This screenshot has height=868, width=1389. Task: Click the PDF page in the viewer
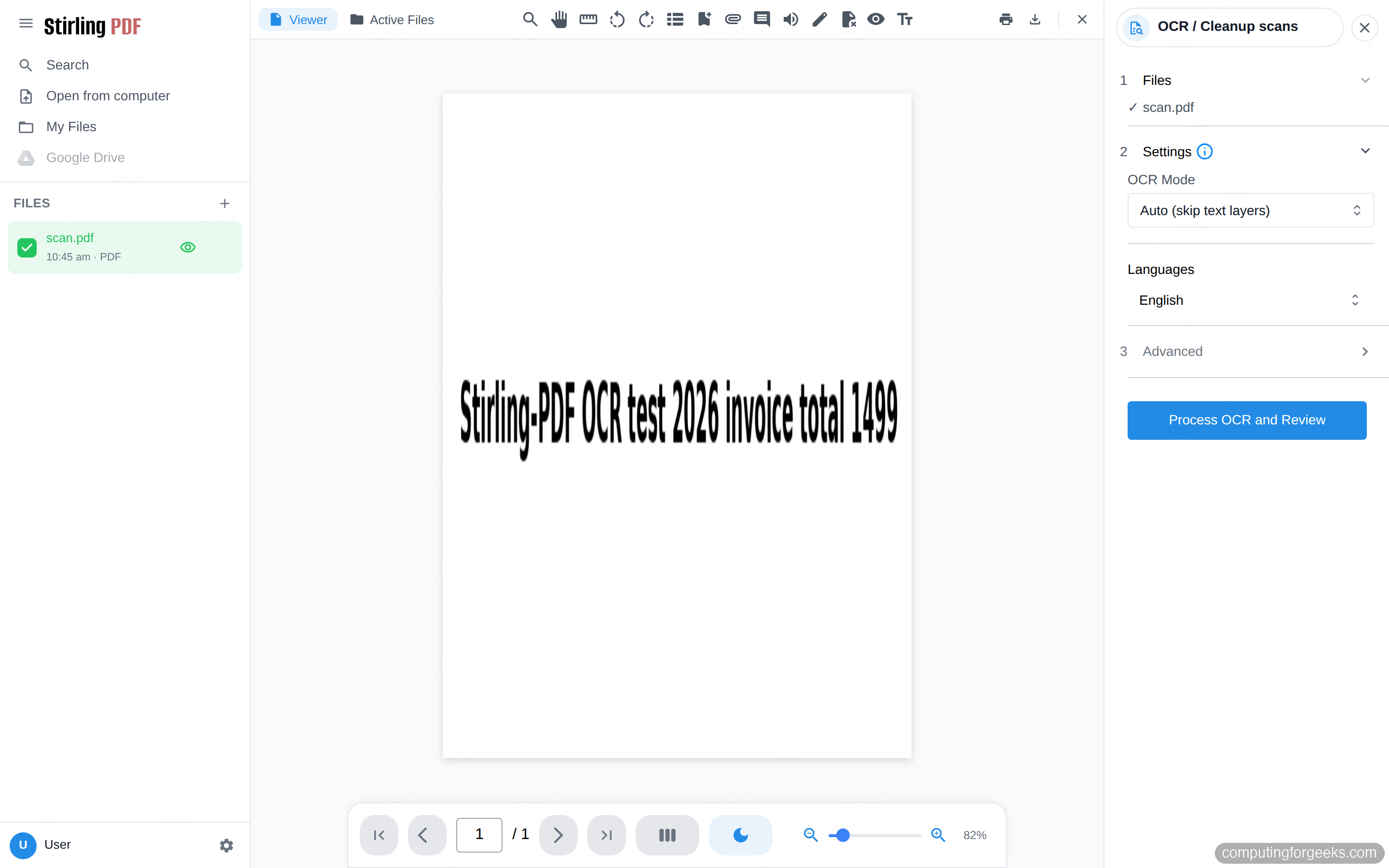[x=677, y=425]
